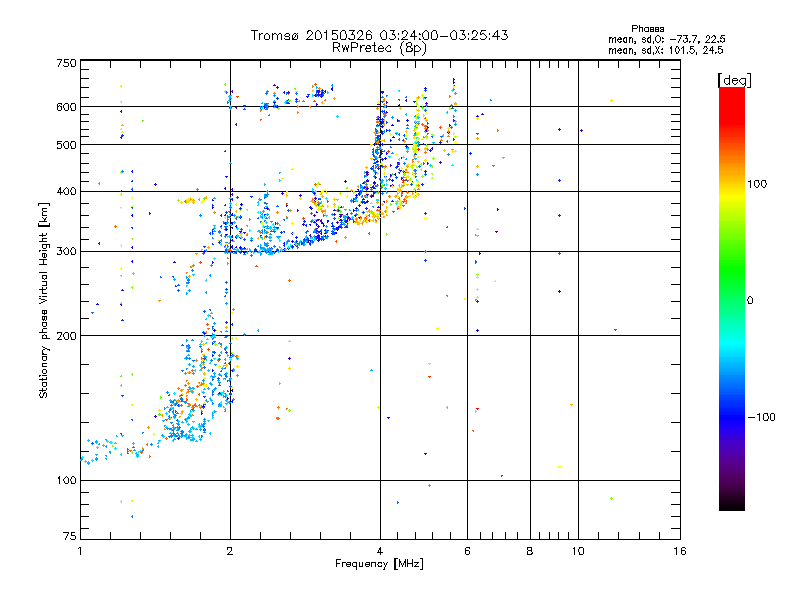
Task: Click the y-axis tick label '400'
Action: 66,191
